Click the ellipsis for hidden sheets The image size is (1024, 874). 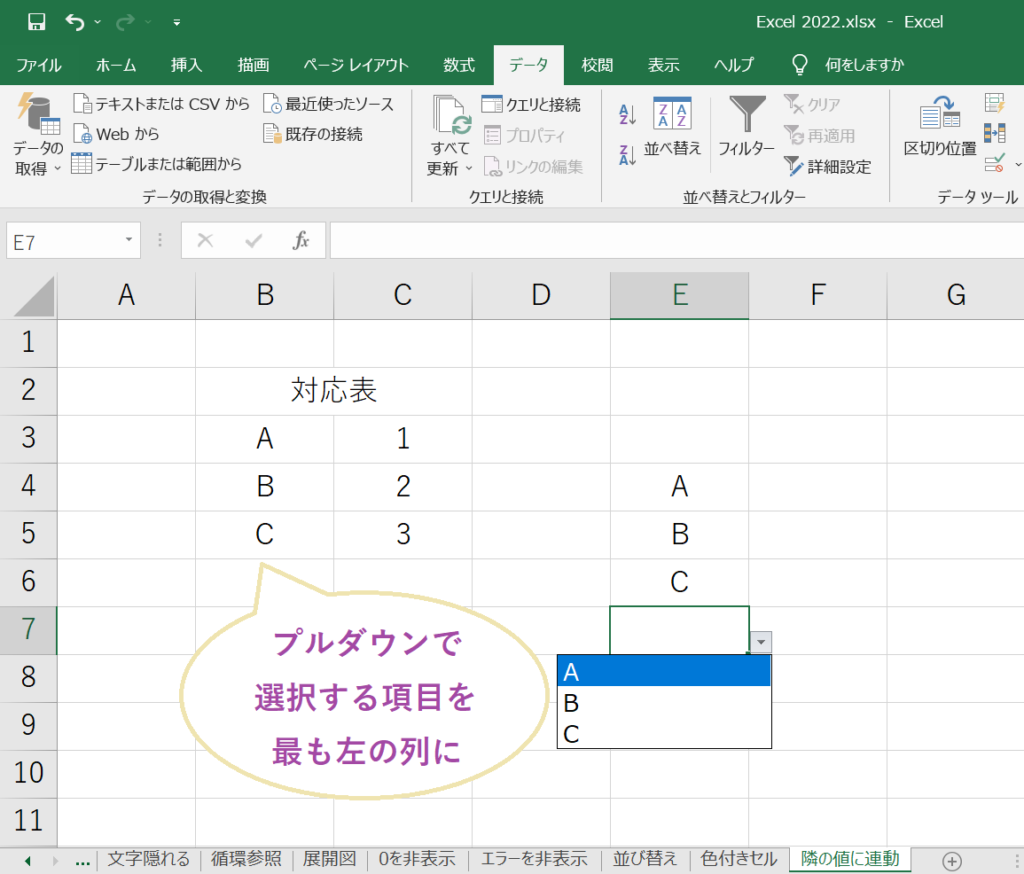82,861
